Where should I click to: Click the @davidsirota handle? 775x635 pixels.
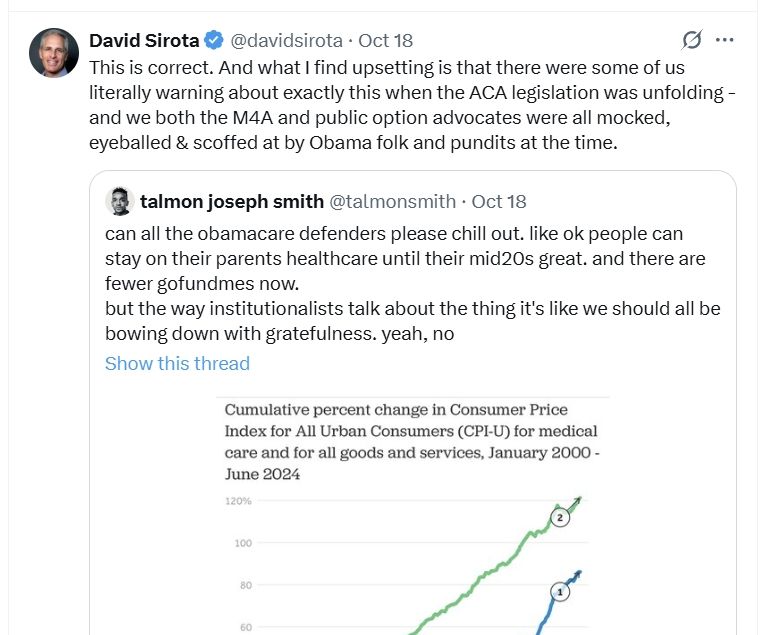[x=287, y=41]
